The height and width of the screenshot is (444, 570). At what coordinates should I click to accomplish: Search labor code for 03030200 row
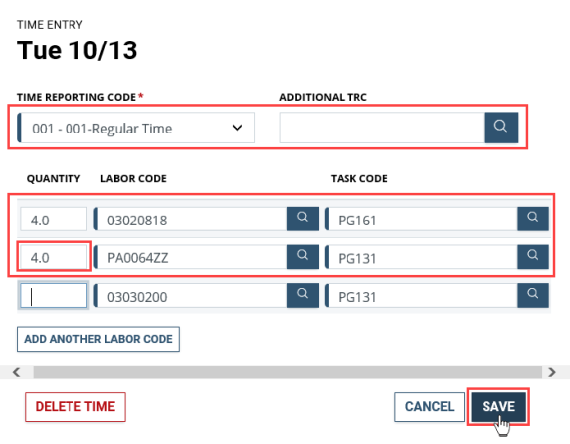coord(302,295)
